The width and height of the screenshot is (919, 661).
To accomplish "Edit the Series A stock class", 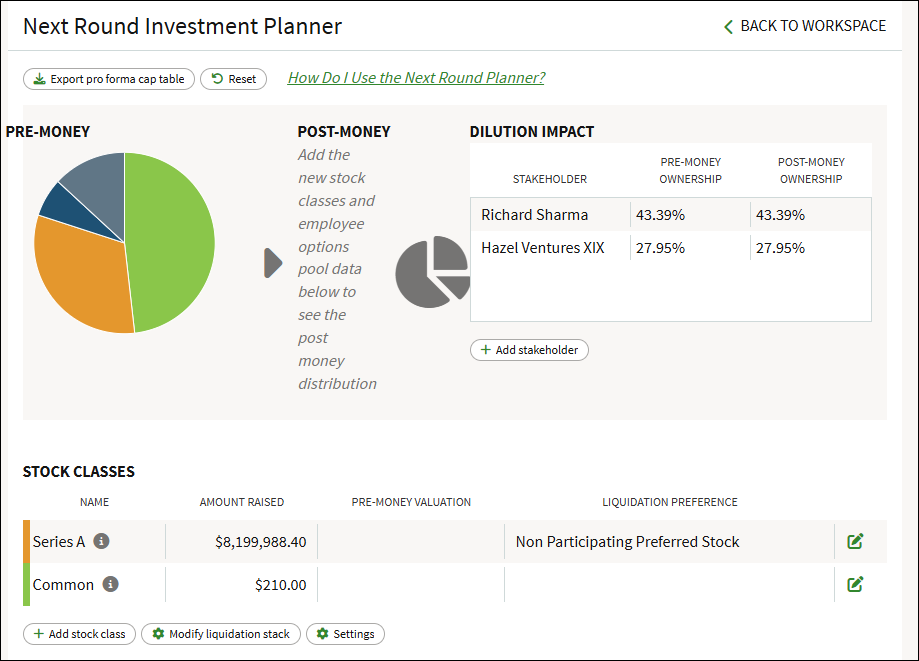I will 855,541.
